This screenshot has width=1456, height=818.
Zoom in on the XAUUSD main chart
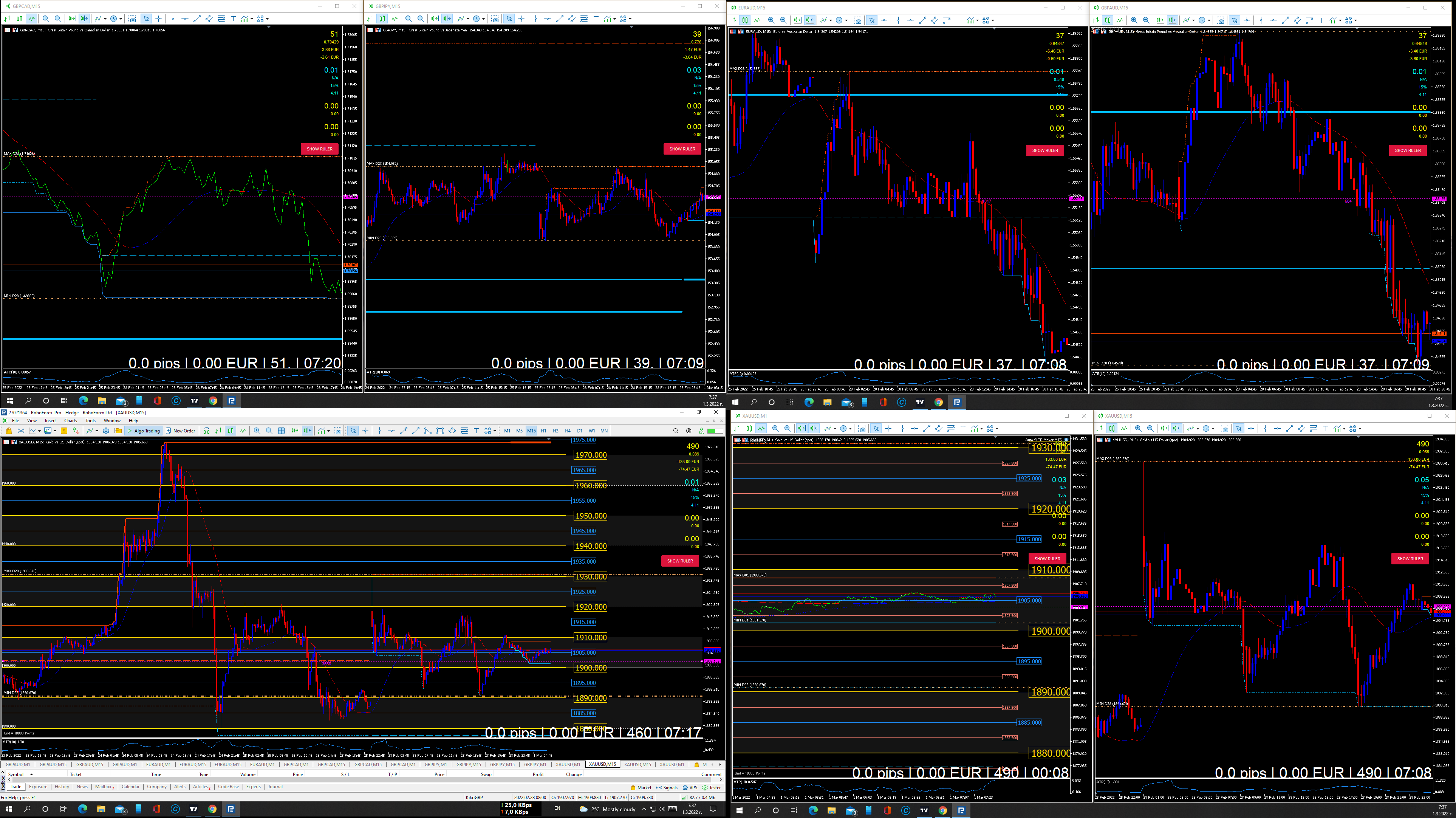tap(257, 431)
